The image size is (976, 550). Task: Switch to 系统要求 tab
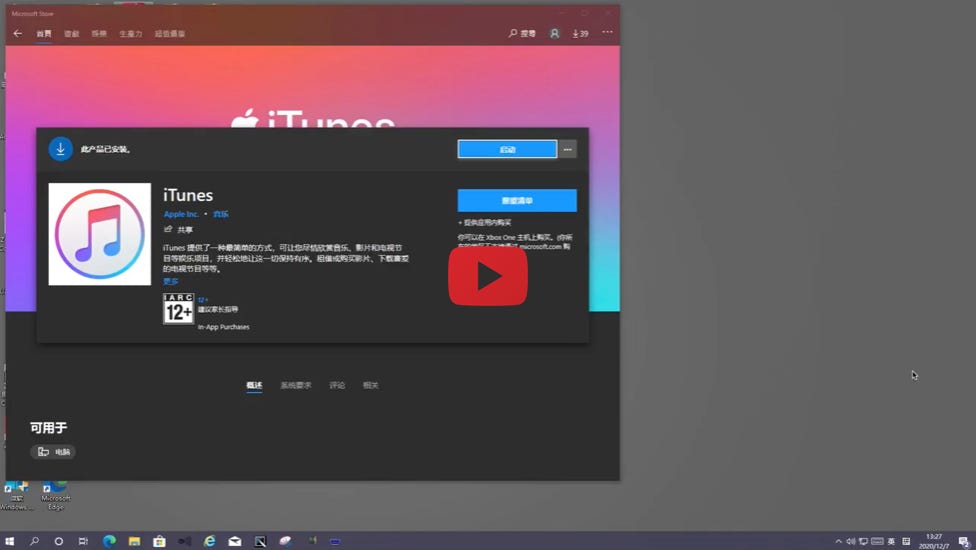pos(296,385)
